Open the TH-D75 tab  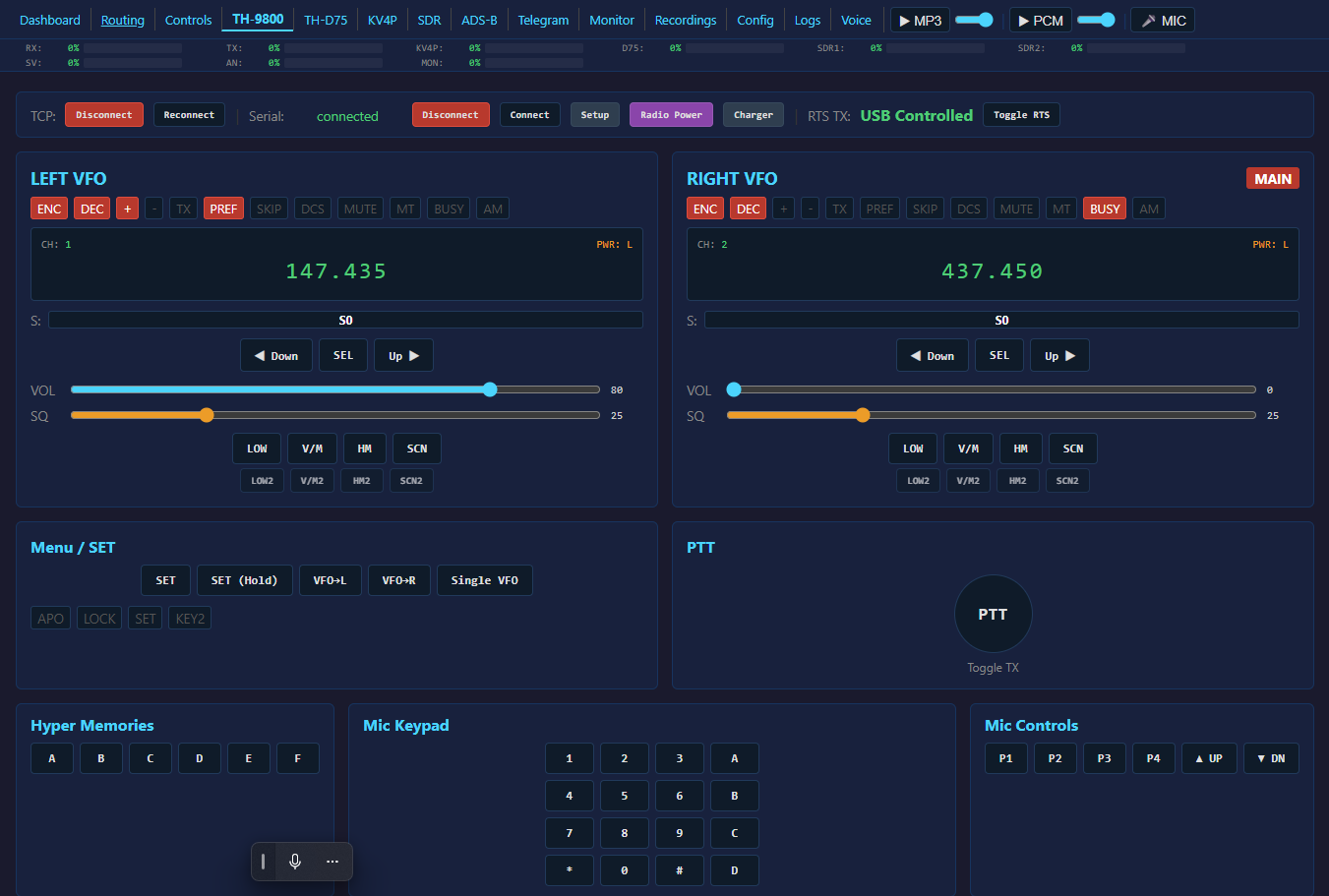pos(326,20)
